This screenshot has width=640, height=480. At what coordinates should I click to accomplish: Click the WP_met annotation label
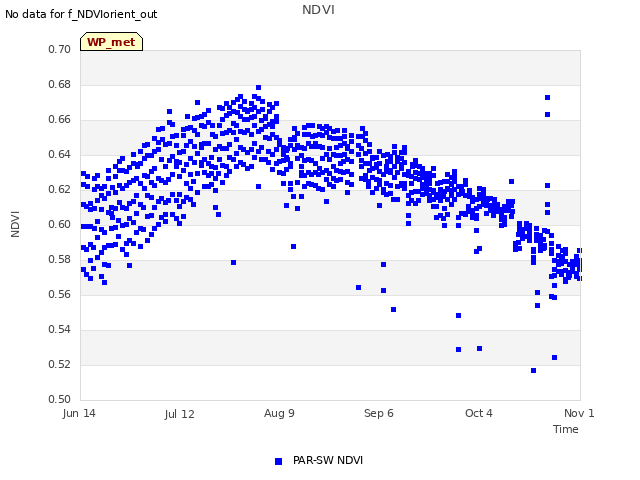(111, 42)
